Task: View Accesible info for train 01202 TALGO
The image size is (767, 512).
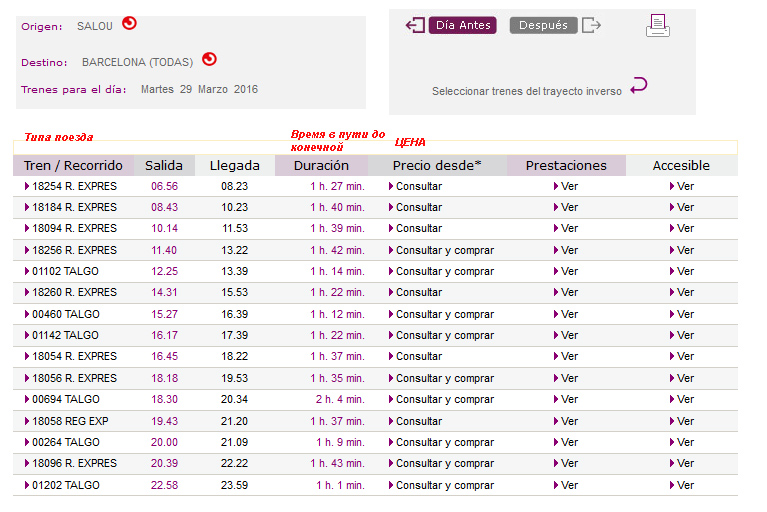Action: click(682, 486)
